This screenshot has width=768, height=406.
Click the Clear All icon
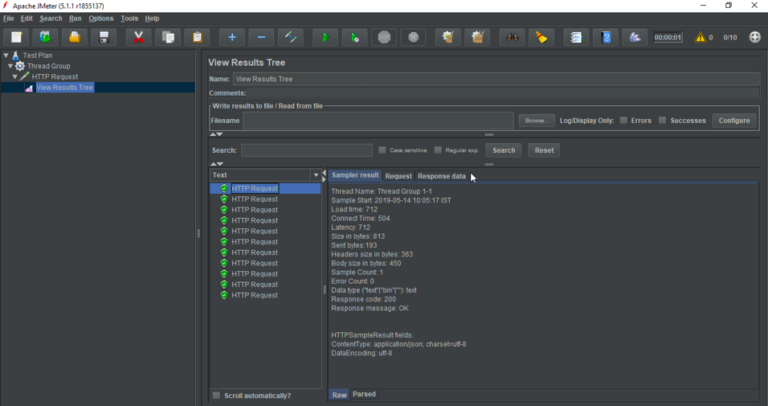[x=478, y=37]
